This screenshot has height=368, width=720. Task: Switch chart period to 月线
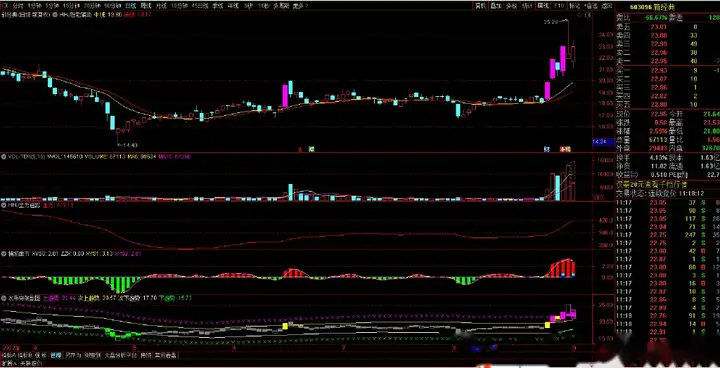(x=161, y=6)
